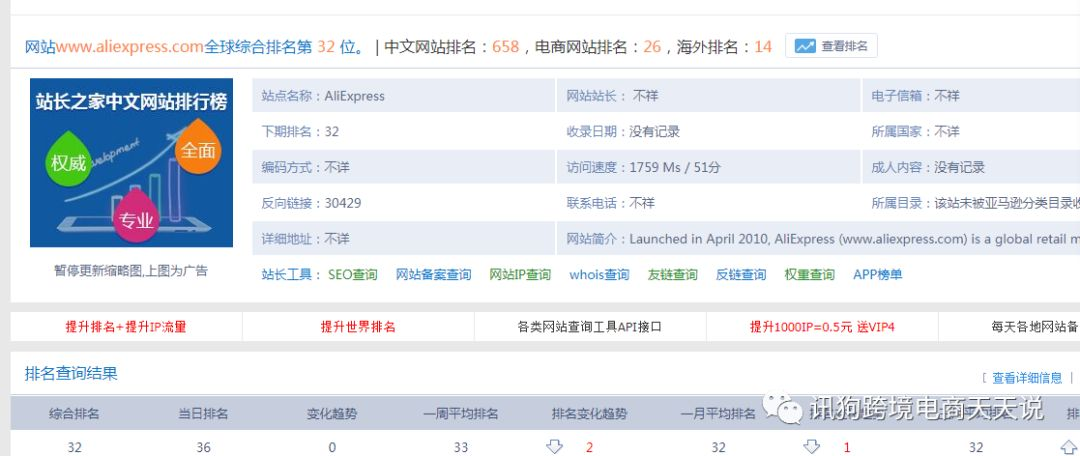The height and width of the screenshot is (456, 1080).
Task: Click the 一周平均排名 value 33
Action: click(461, 447)
